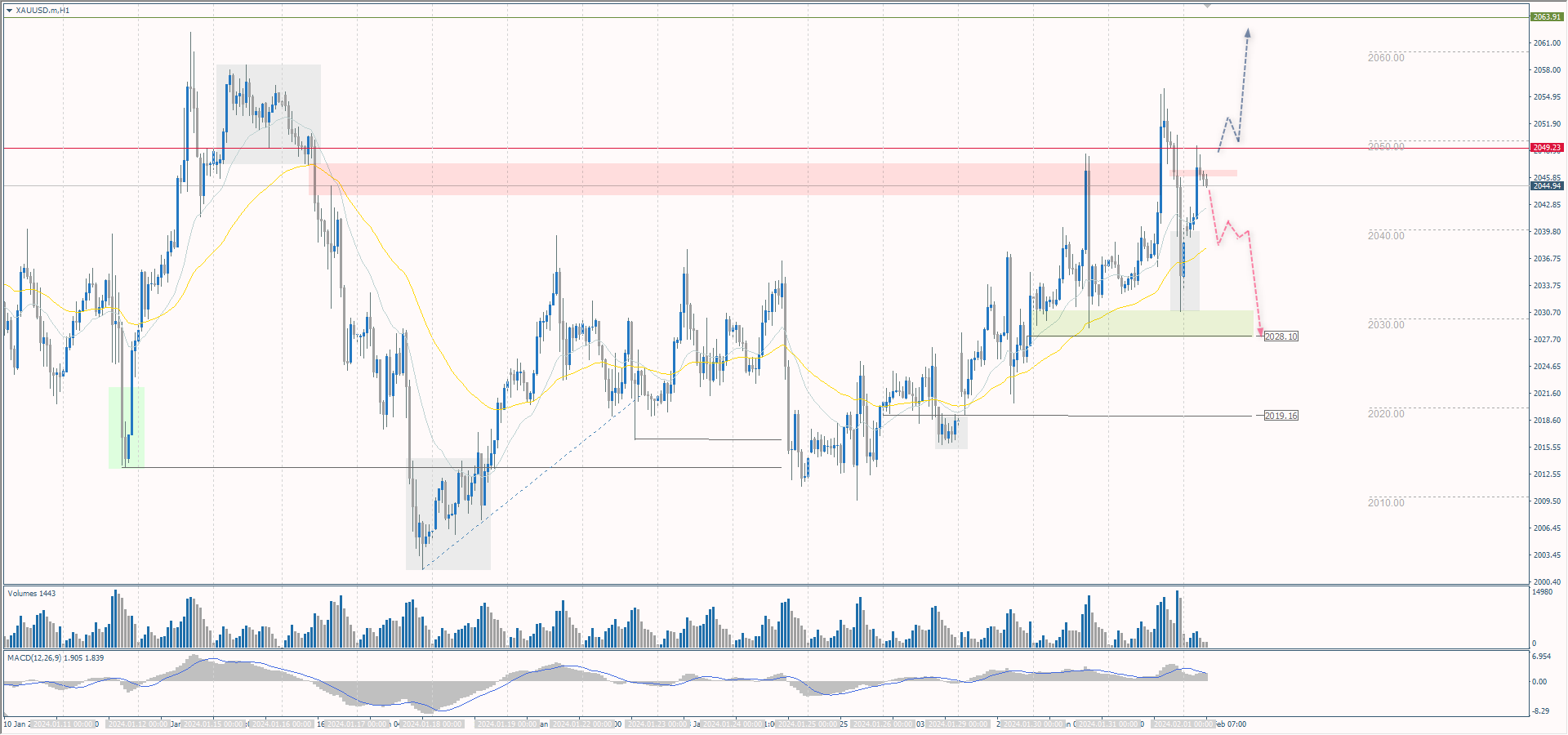1568x735 pixels.
Task: Click the 2012.55 price scale value
Action: (1547, 474)
